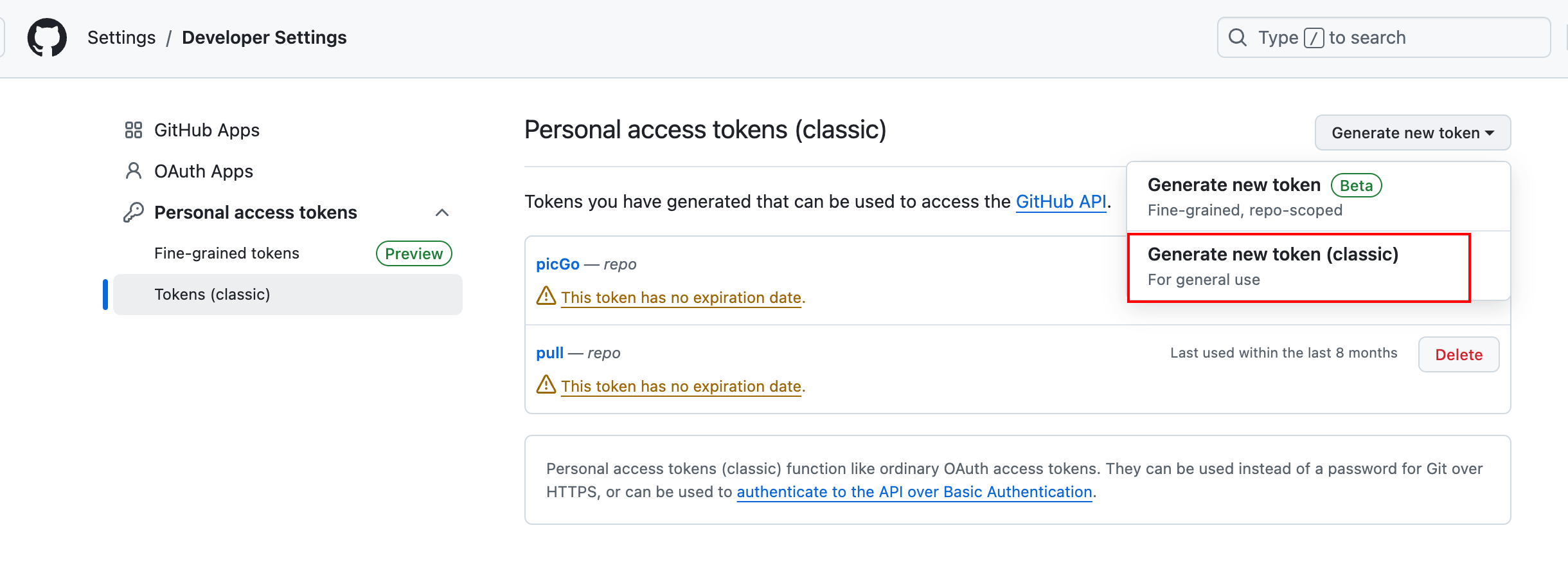Open Fine-grained tokens in the sidebar
Screen dimensions: 1568x584
227,253
